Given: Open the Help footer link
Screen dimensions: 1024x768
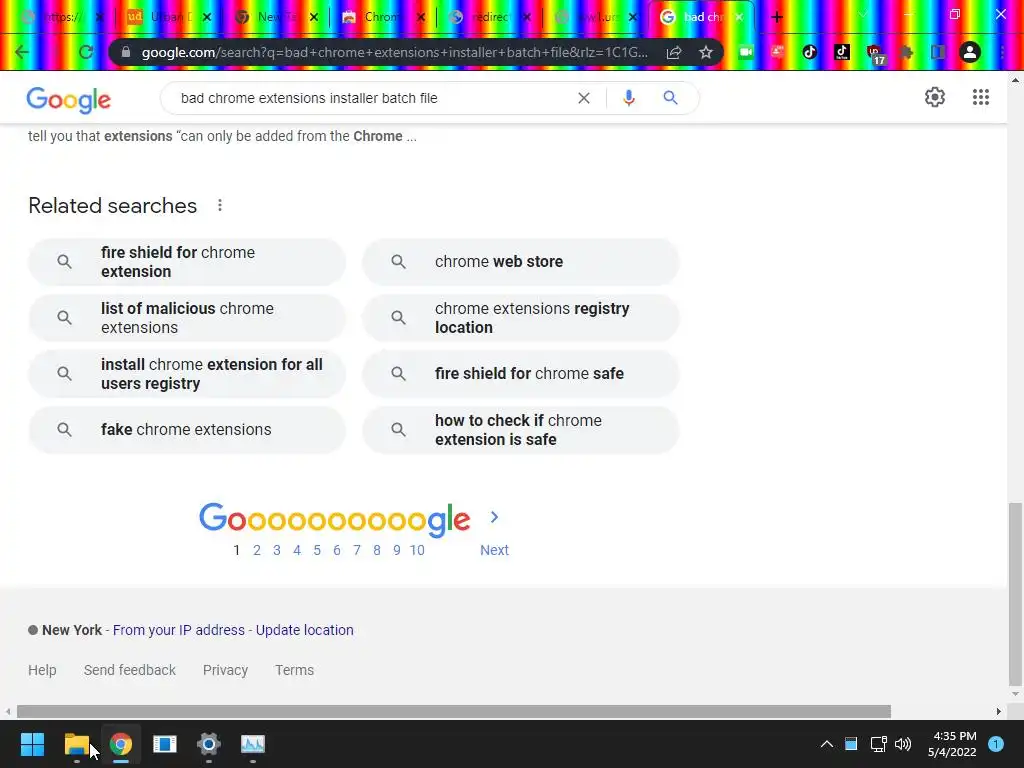Looking at the screenshot, I should pos(42,670).
